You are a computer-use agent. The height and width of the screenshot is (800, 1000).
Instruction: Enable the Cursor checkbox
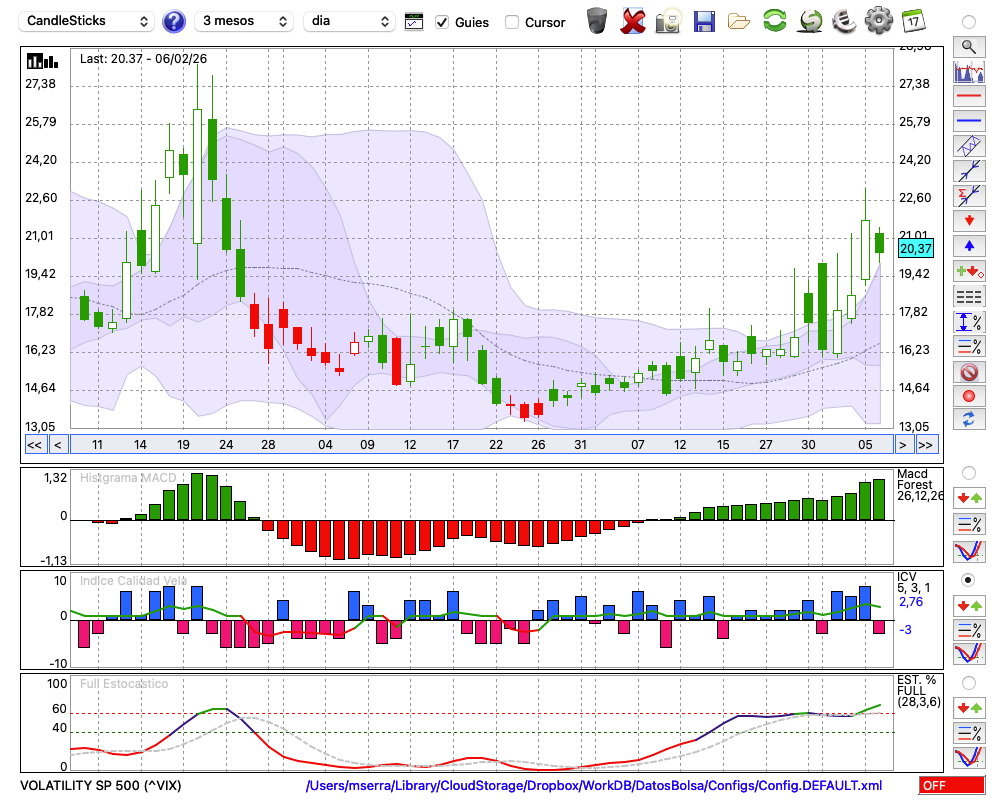pyautogui.click(x=512, y=22)
